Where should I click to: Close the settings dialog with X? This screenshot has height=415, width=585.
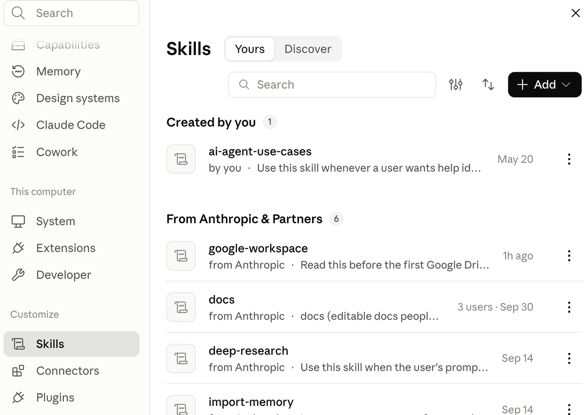[575, 13]
